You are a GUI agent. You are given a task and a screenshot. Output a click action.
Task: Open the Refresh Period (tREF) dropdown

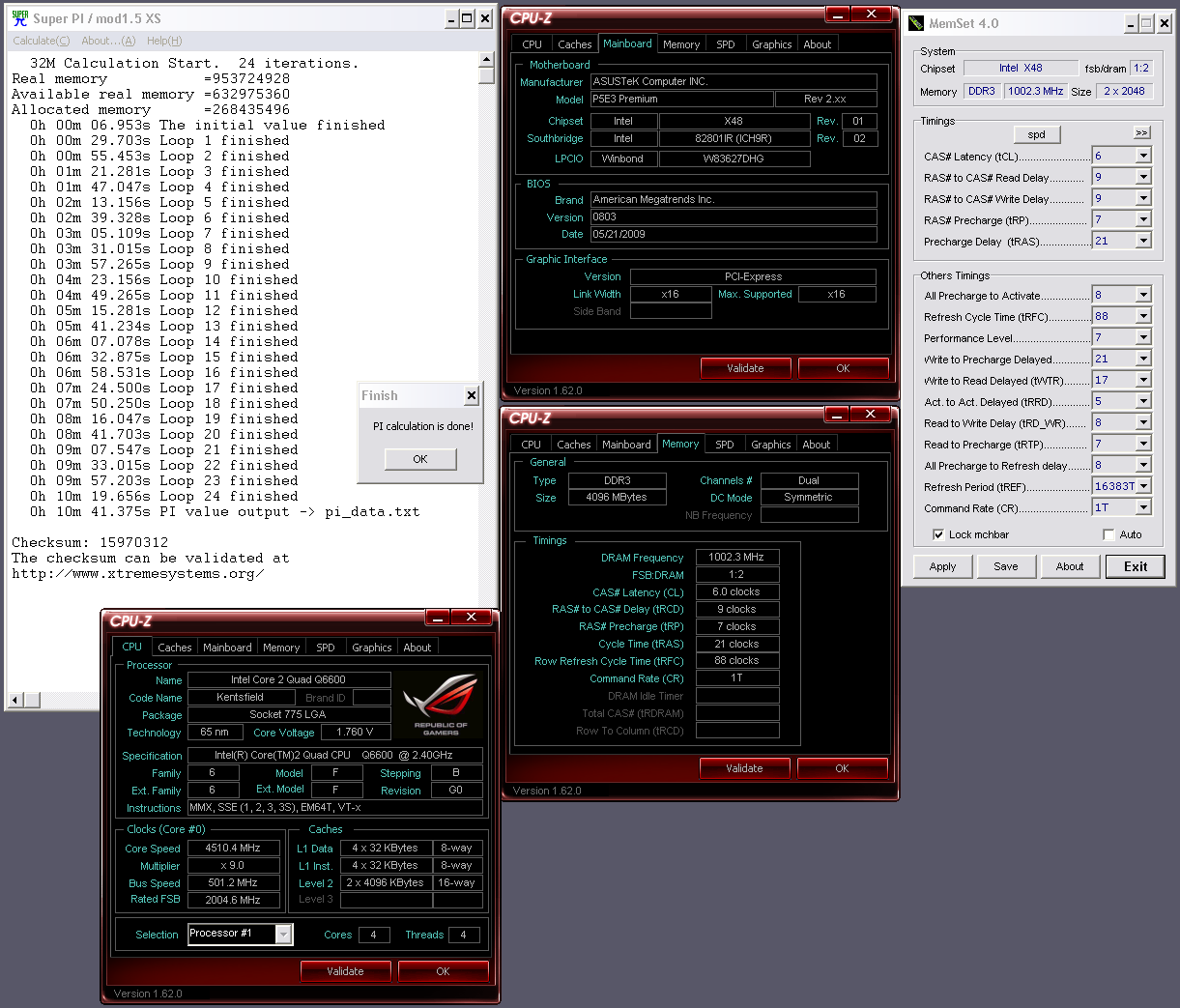pyautogui.click(x=1143, y=486)
